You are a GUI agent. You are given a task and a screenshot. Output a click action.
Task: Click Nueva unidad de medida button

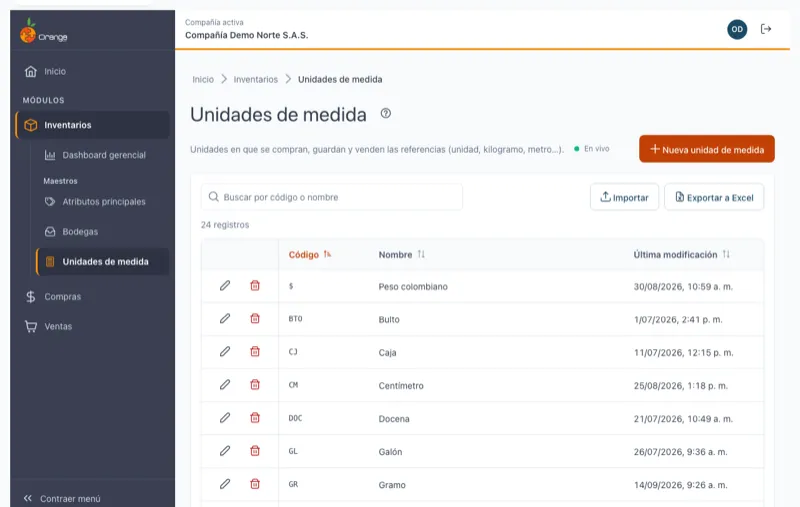(x=707, y=149)
